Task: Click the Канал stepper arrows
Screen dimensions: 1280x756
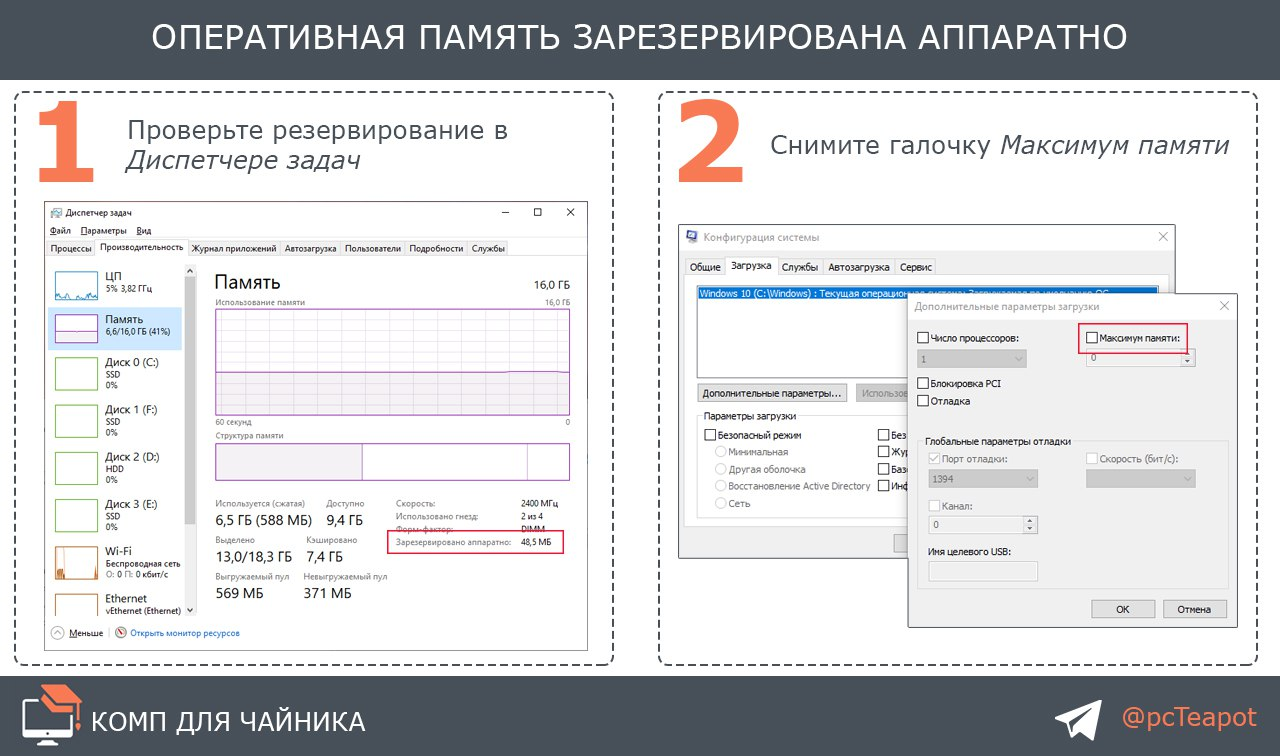Action: click(1031, 524)
